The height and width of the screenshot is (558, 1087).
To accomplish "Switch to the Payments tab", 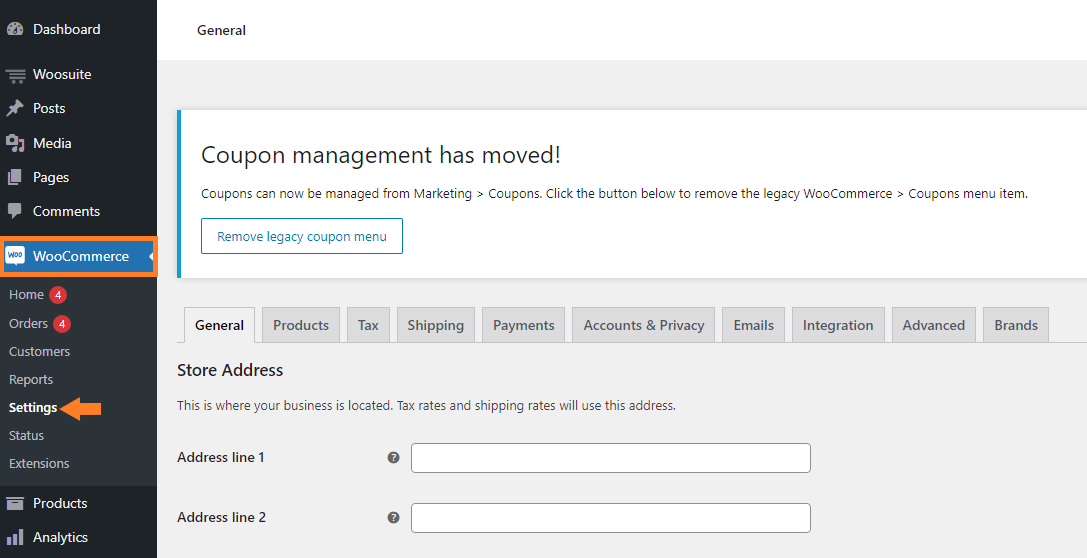I will click(523, 325).
